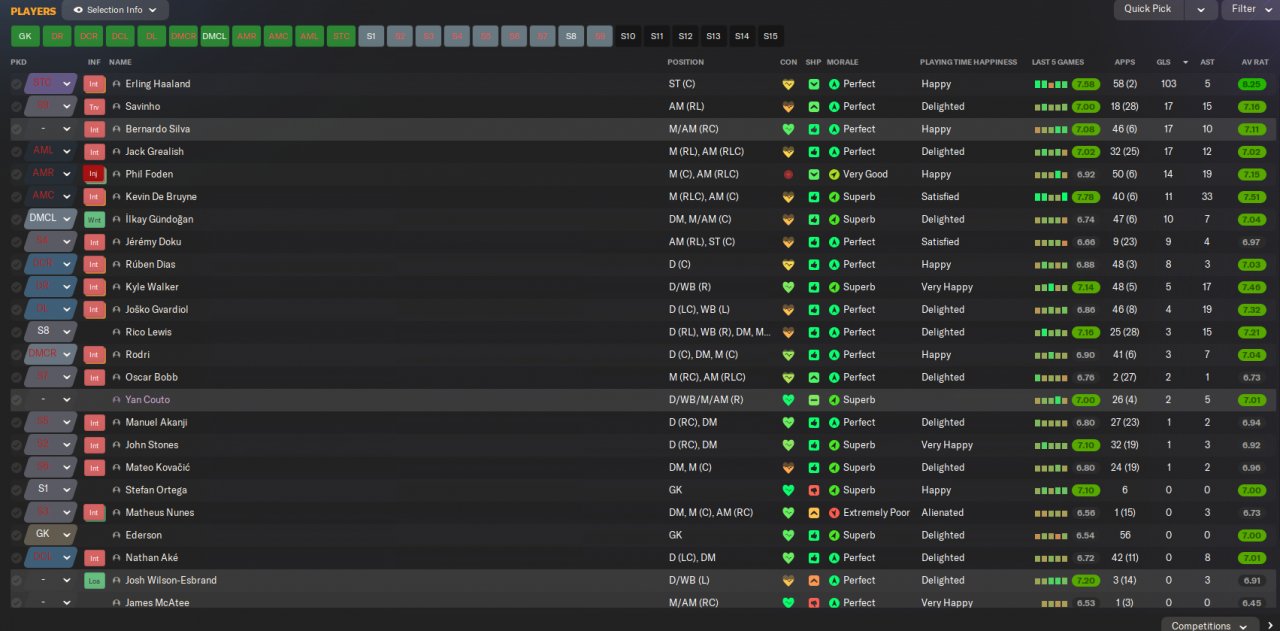Click the profile icon beside Yan Couto
Viewport: 1280px width, 631px height.
pyautogui.click(x=116, y=400)
